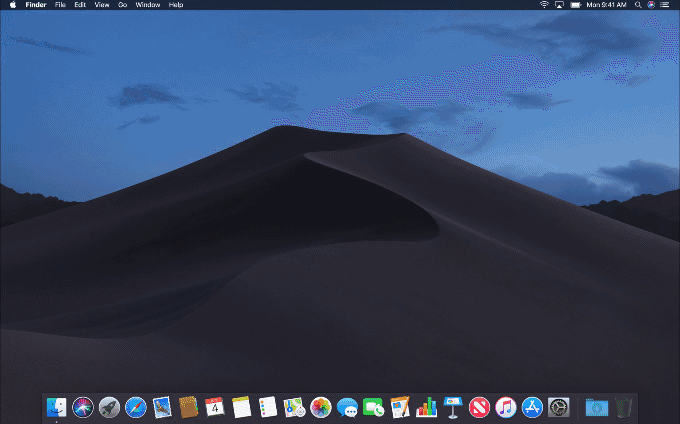Open FaceTime green camera icon
680x424 pixels.
click(x=373, y=408)
